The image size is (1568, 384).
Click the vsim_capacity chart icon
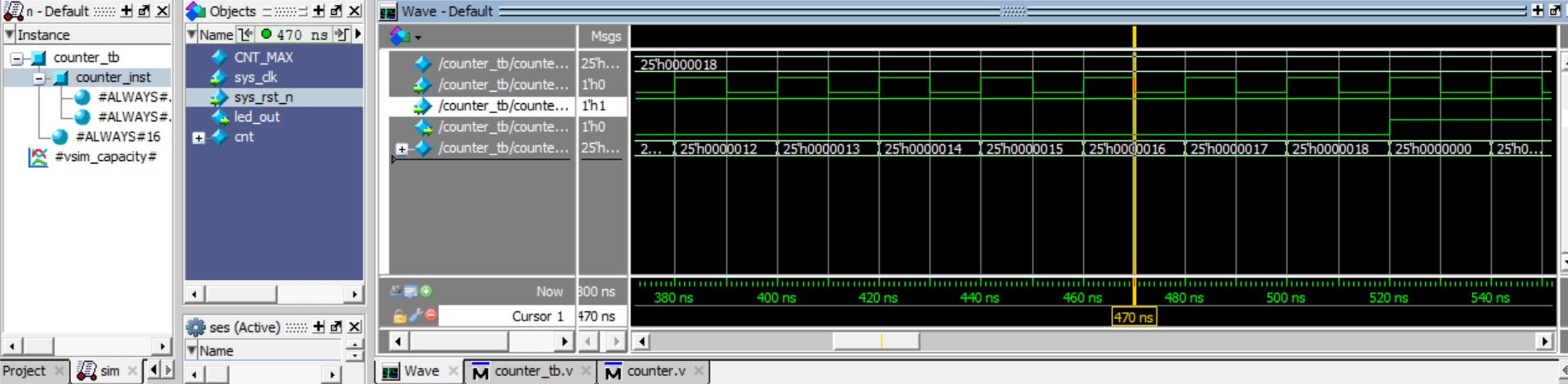pyautogui.click(x=38, y=157)
